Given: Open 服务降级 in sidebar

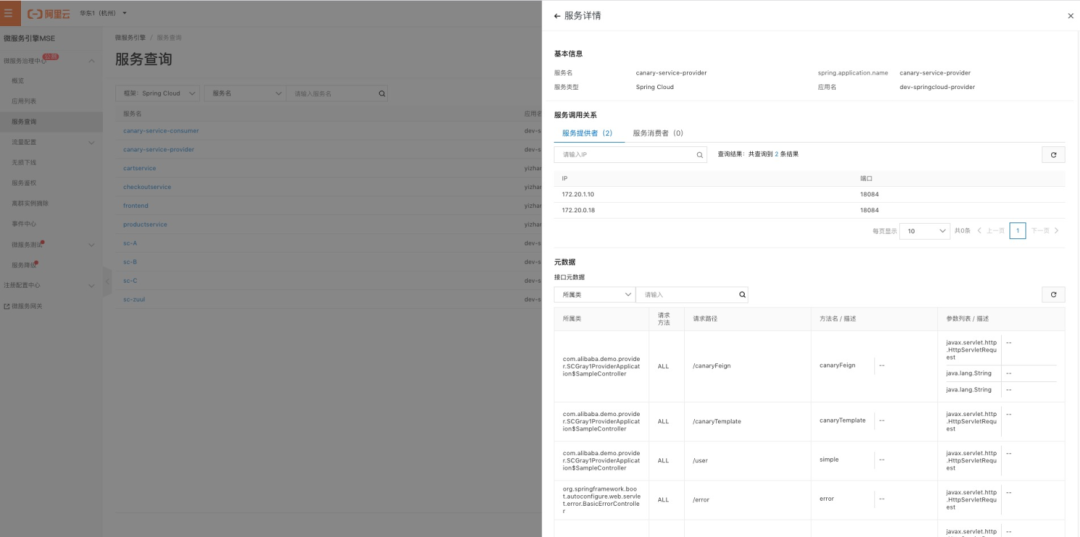Looking at the screenshot, I should (x=24, y=265).
